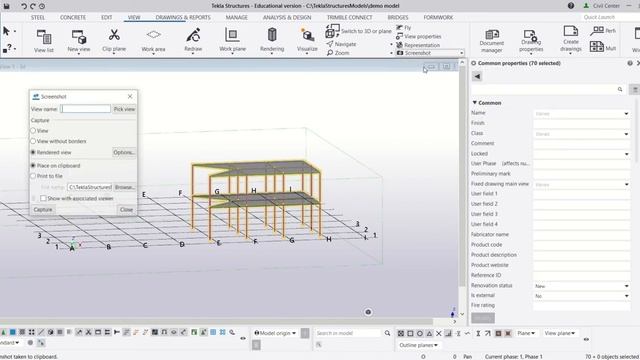Click the Save disk icon
Screen dimensions: 640x360
(7, 6)
